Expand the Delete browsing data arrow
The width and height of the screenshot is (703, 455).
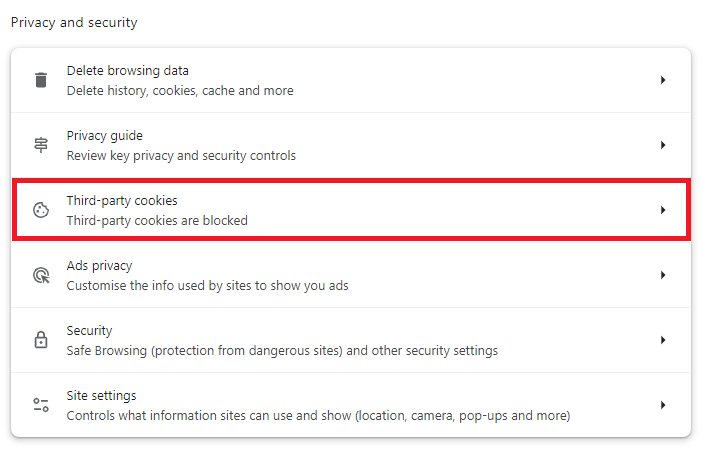pos(663,80)
